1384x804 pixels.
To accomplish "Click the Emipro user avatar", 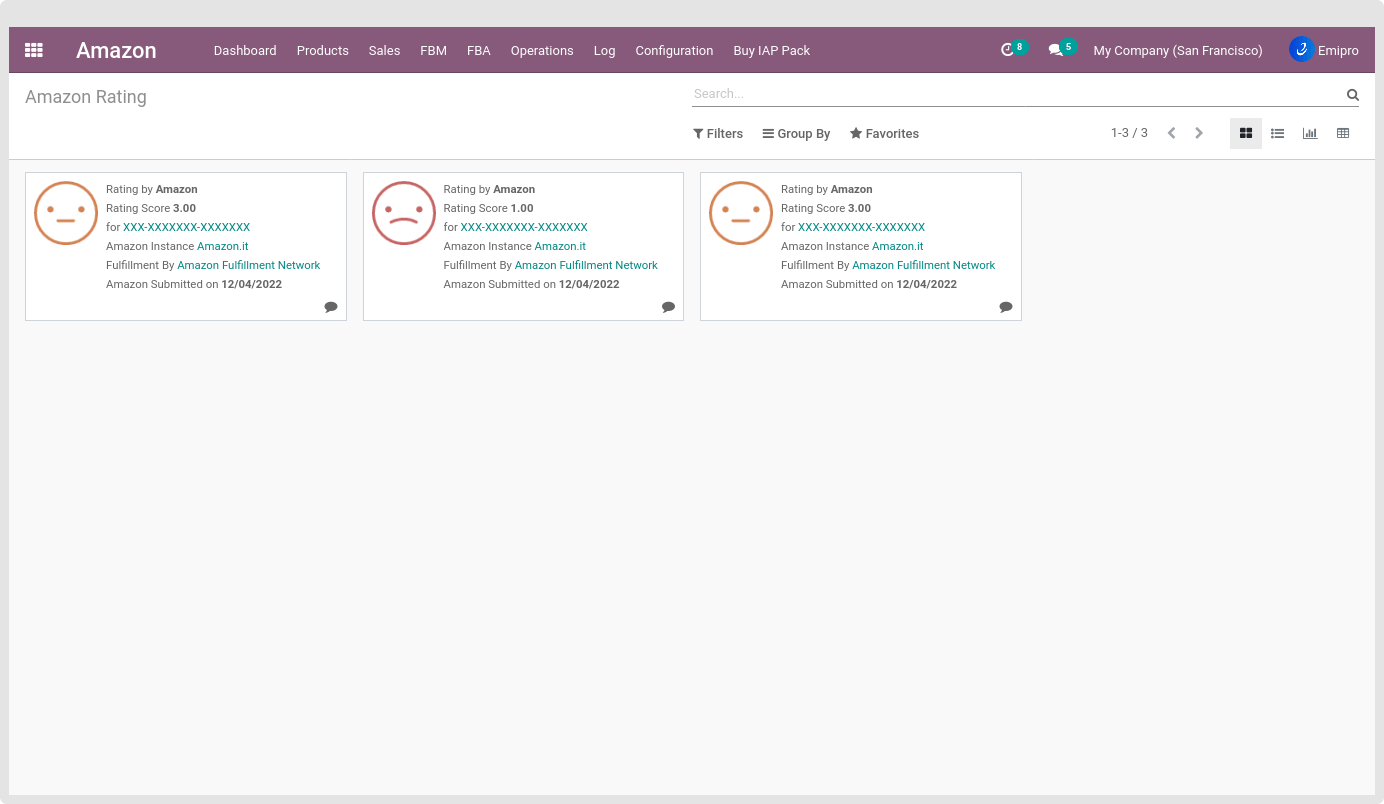I will pyautogui.click(x=1301, y=50).
